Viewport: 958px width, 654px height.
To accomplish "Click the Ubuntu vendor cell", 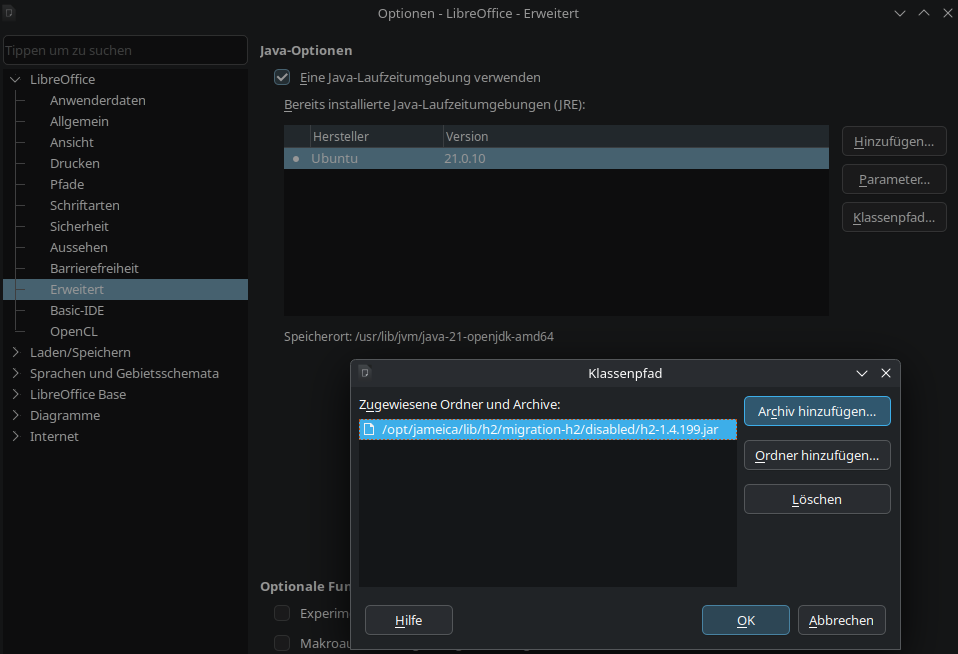I will click(x=334, y=158).
